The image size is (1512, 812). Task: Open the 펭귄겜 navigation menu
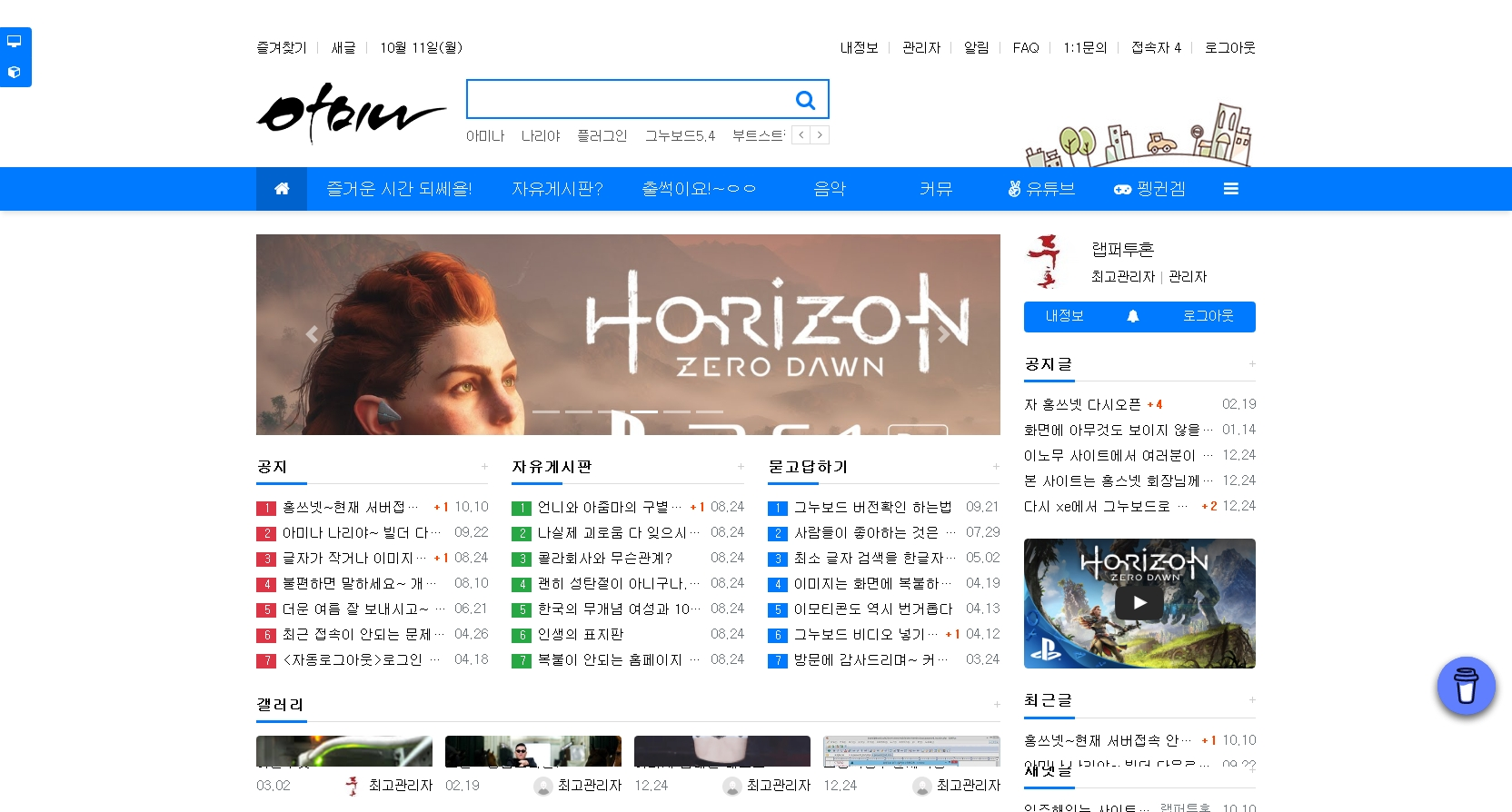[x=1149, y=189]
